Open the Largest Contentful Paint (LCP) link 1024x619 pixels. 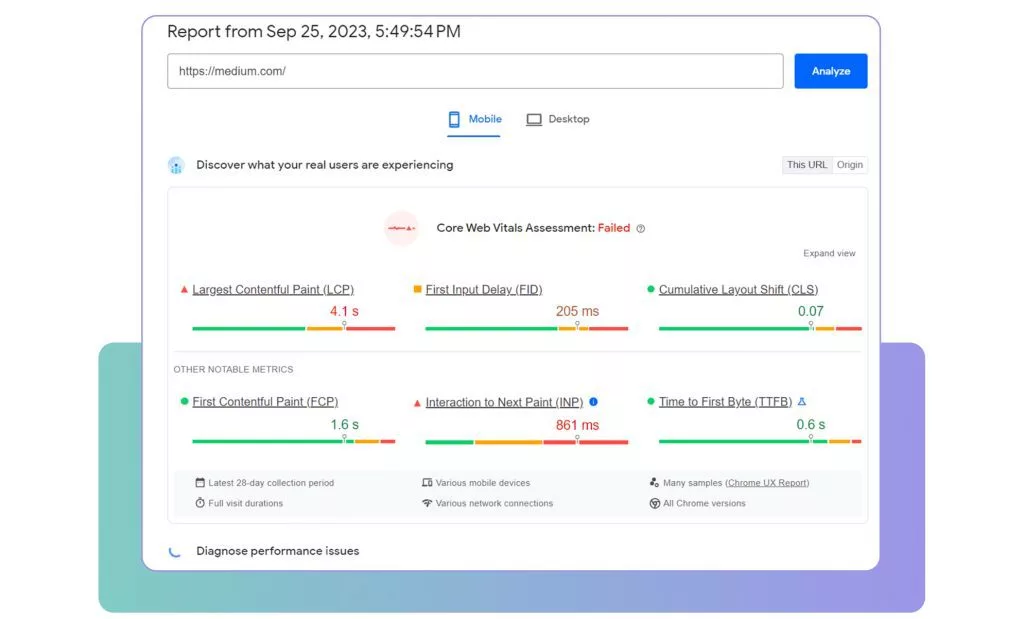pos(273,289)
